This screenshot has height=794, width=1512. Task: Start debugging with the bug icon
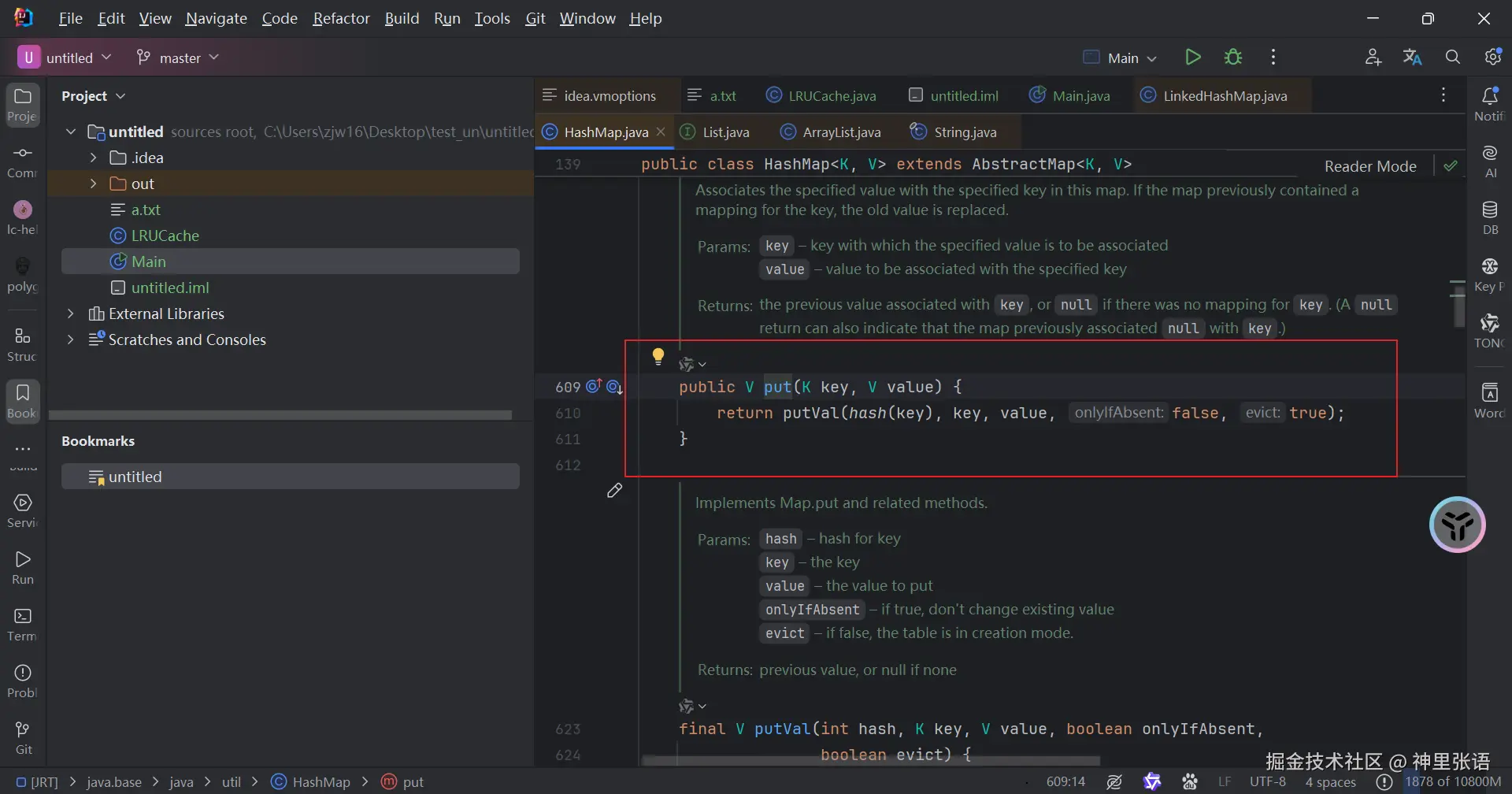pos(1233,58)
